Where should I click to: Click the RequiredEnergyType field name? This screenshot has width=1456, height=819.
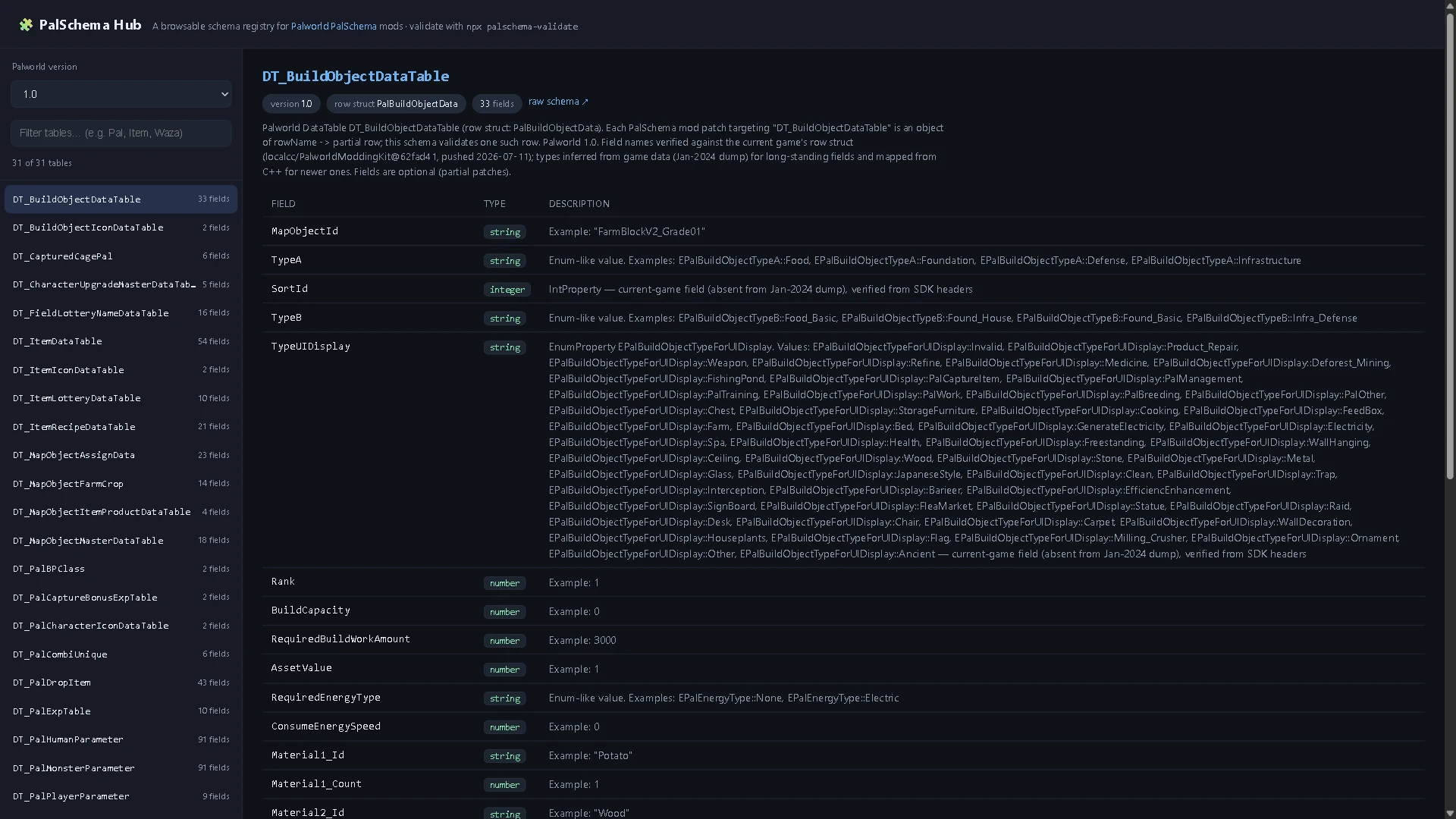click(326, 698)
